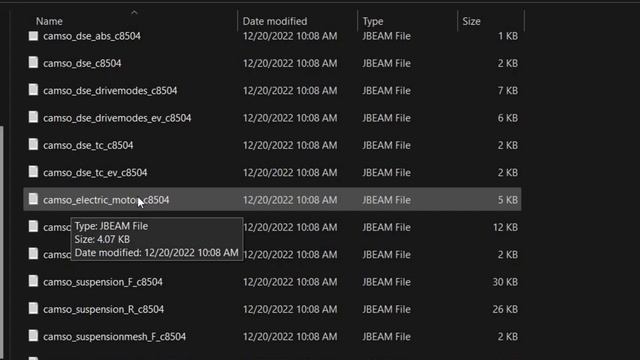Sort by Size column header
The height and width of the screenshot is (360, 640).
click(471, 21)
